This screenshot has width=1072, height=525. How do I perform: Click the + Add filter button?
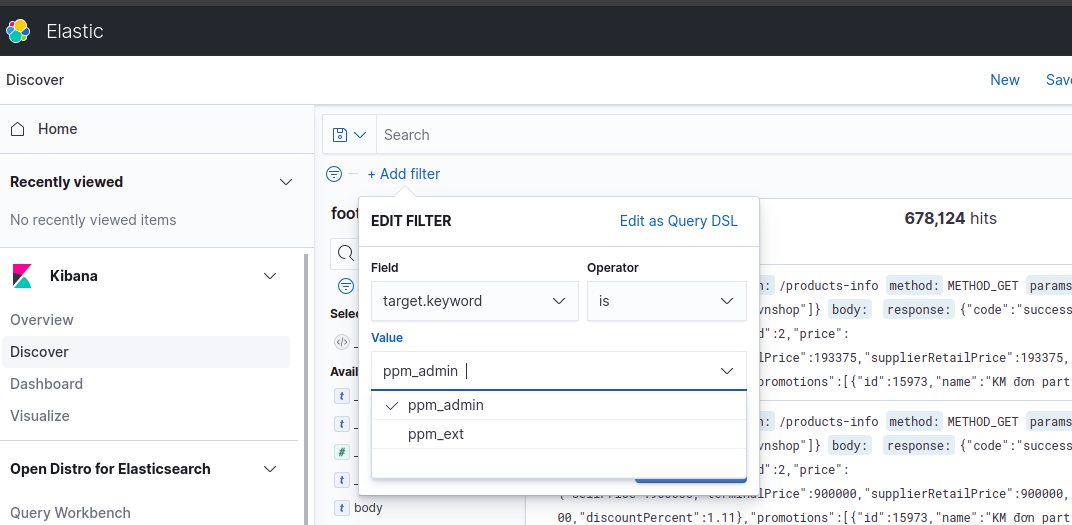tap(403, 174)
